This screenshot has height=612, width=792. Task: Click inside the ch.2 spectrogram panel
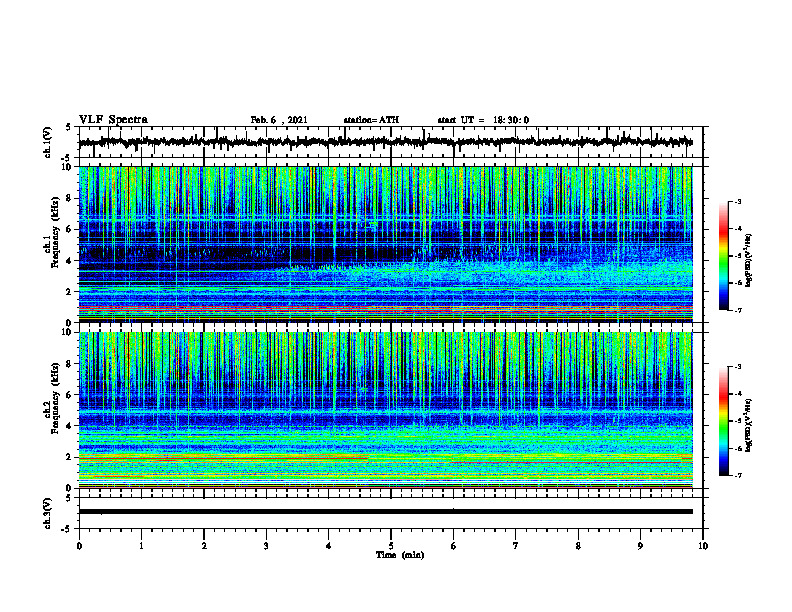(x=385, y=410)
